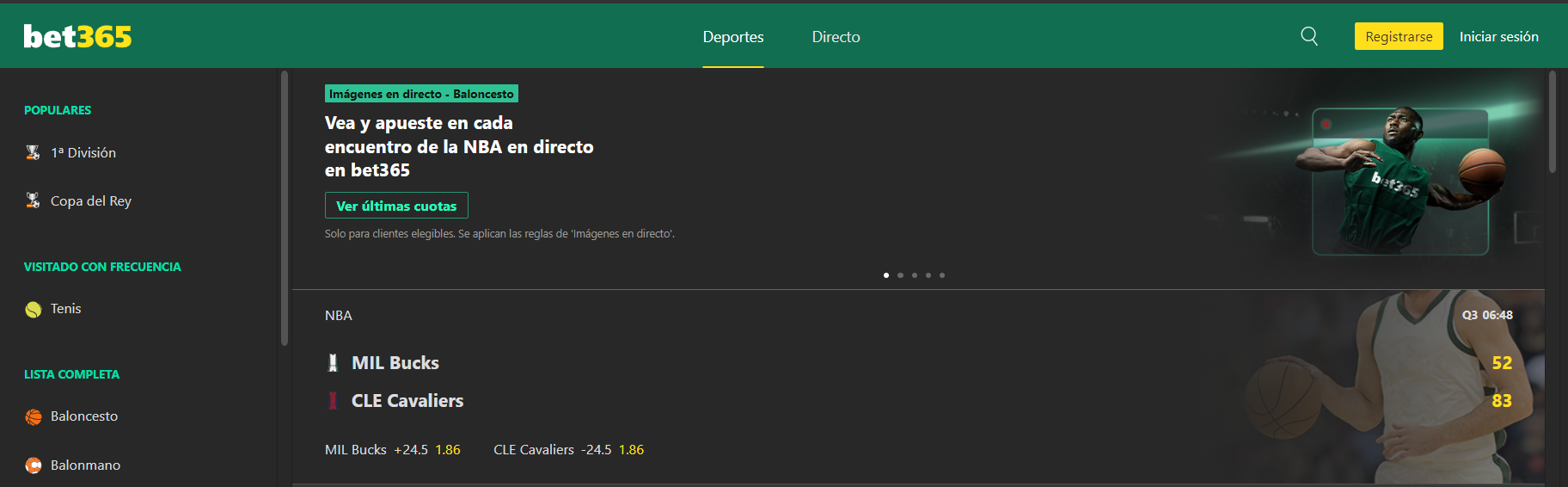Viewport: 1568px width, 487px height.
Task: Click the POPULARES section heading
Action: pos(58,110)
